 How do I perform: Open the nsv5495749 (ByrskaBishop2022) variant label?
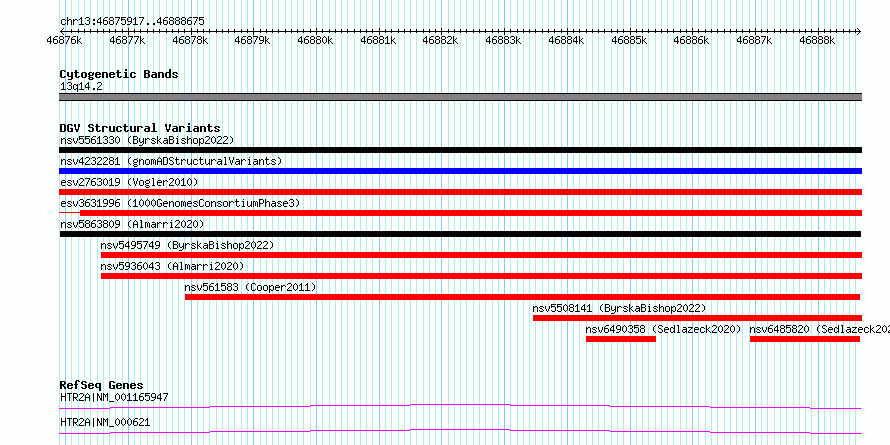tap(187, 245)
